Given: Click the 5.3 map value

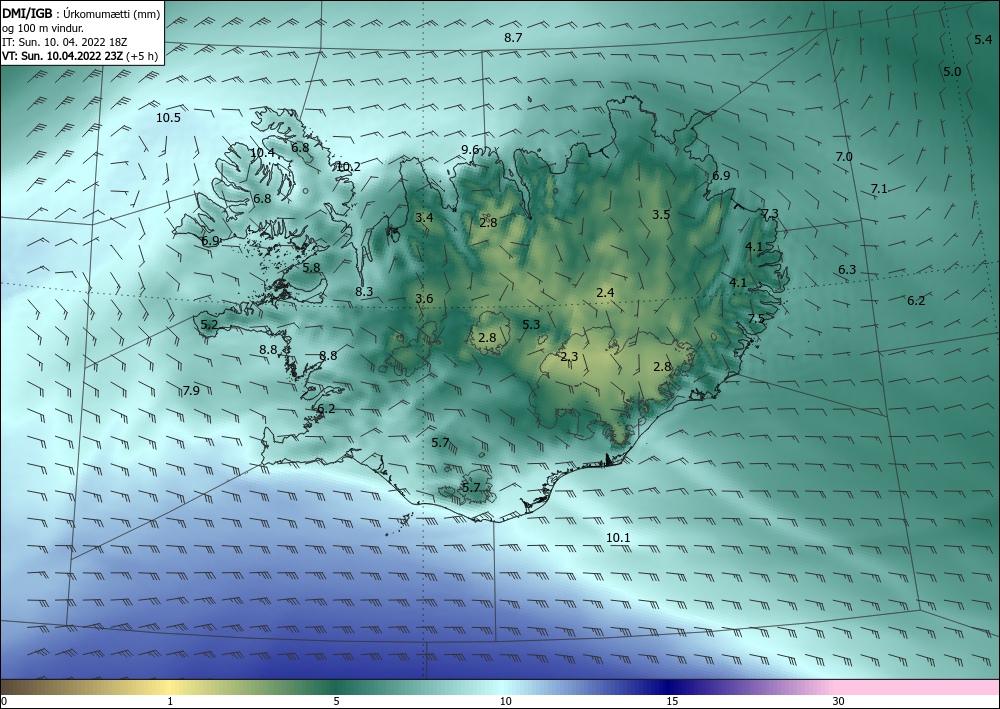Looking at the screenshot, I should click(531, 325).
